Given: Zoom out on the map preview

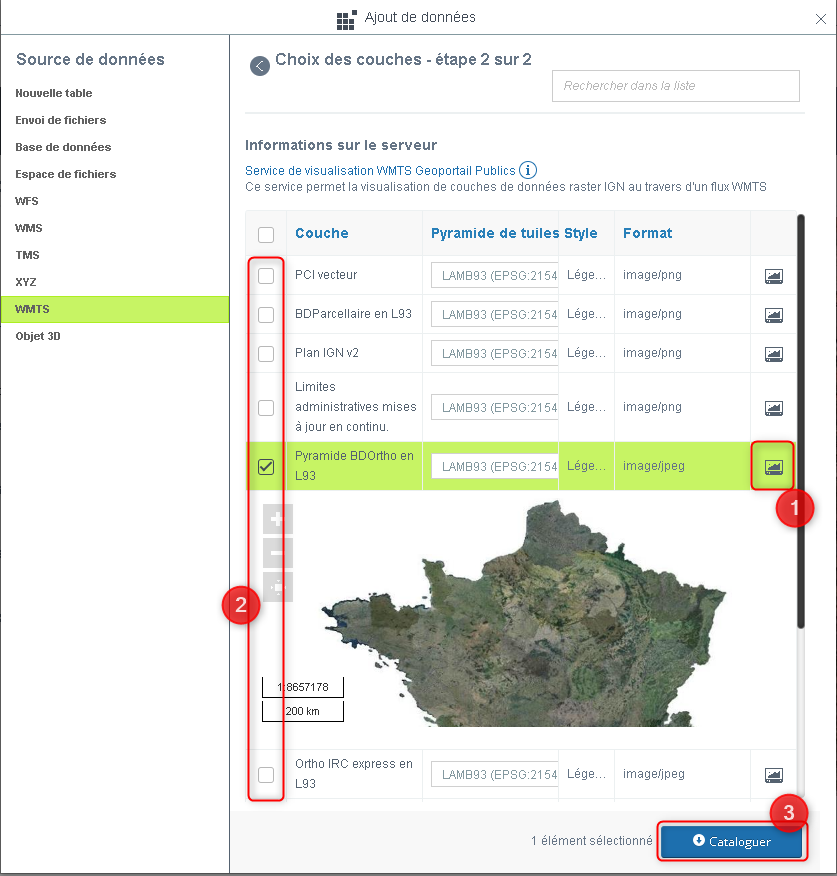Looking at the screenshot, I should 277,552.
